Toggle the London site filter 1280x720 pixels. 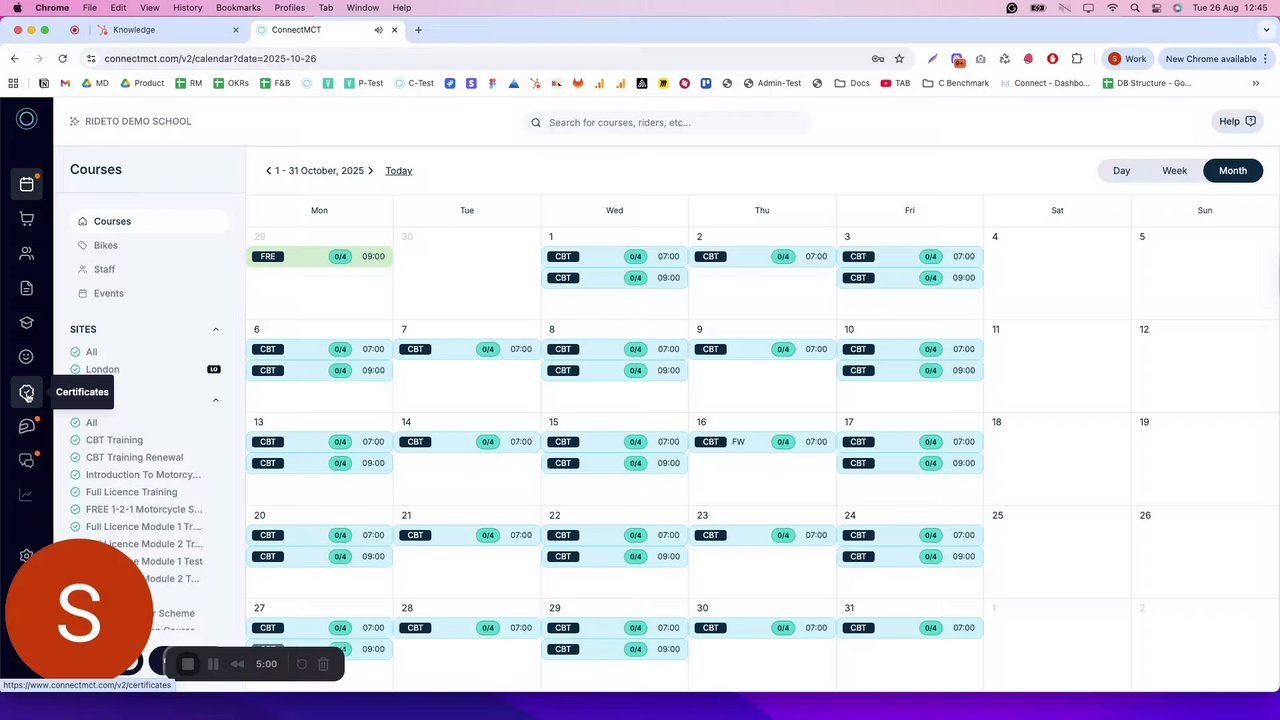75,370
